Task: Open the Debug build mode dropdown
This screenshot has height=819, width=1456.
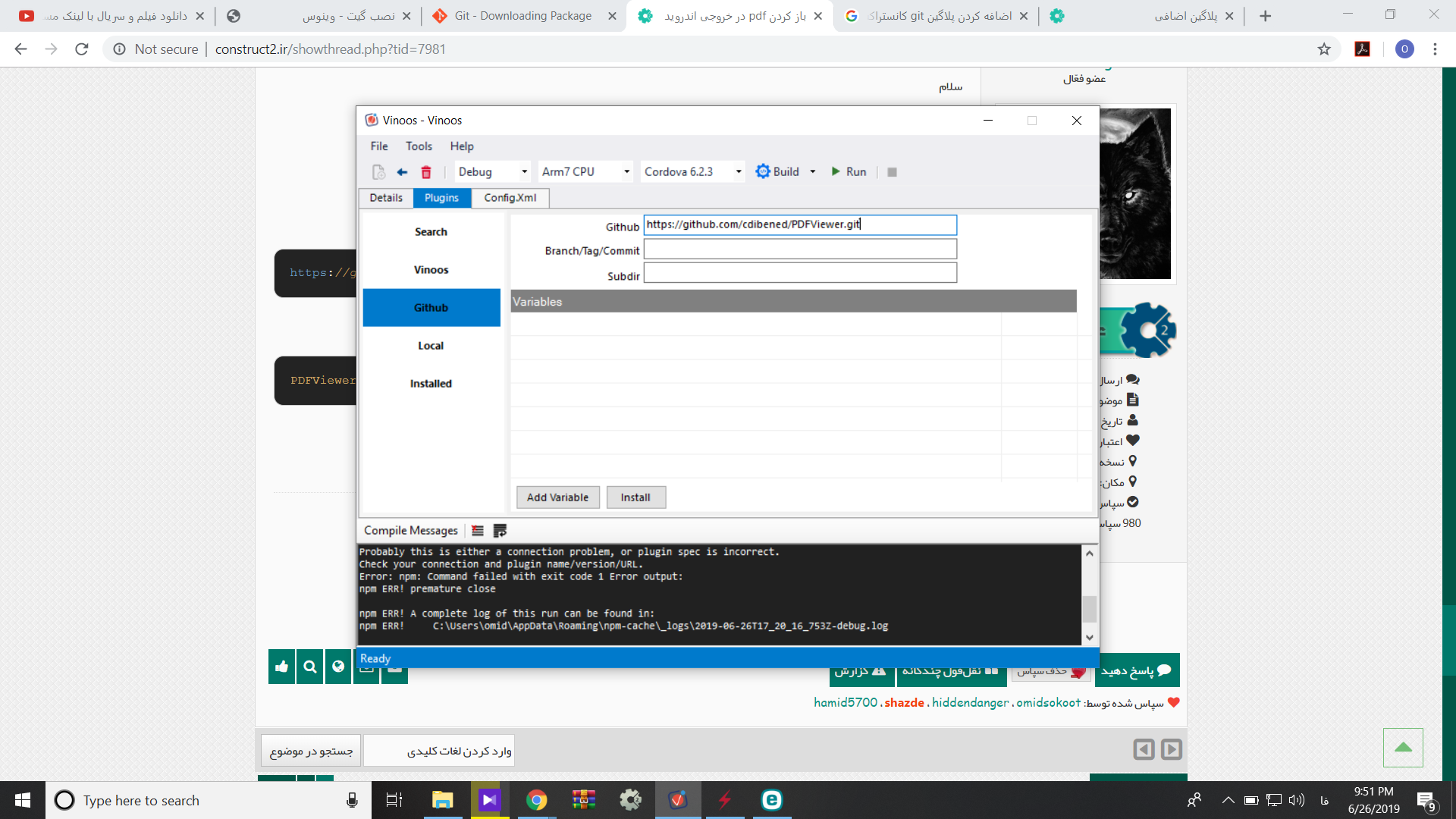Action: point(493,171)
